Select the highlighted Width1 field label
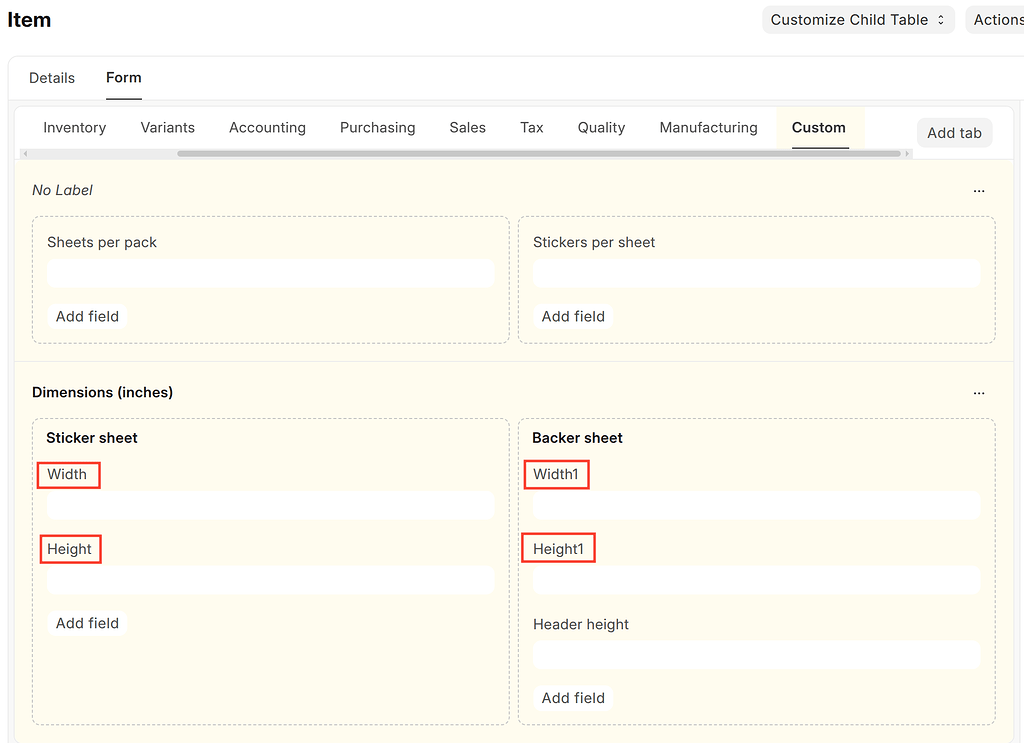This screenshot has height=743, width=1024. 556,474
